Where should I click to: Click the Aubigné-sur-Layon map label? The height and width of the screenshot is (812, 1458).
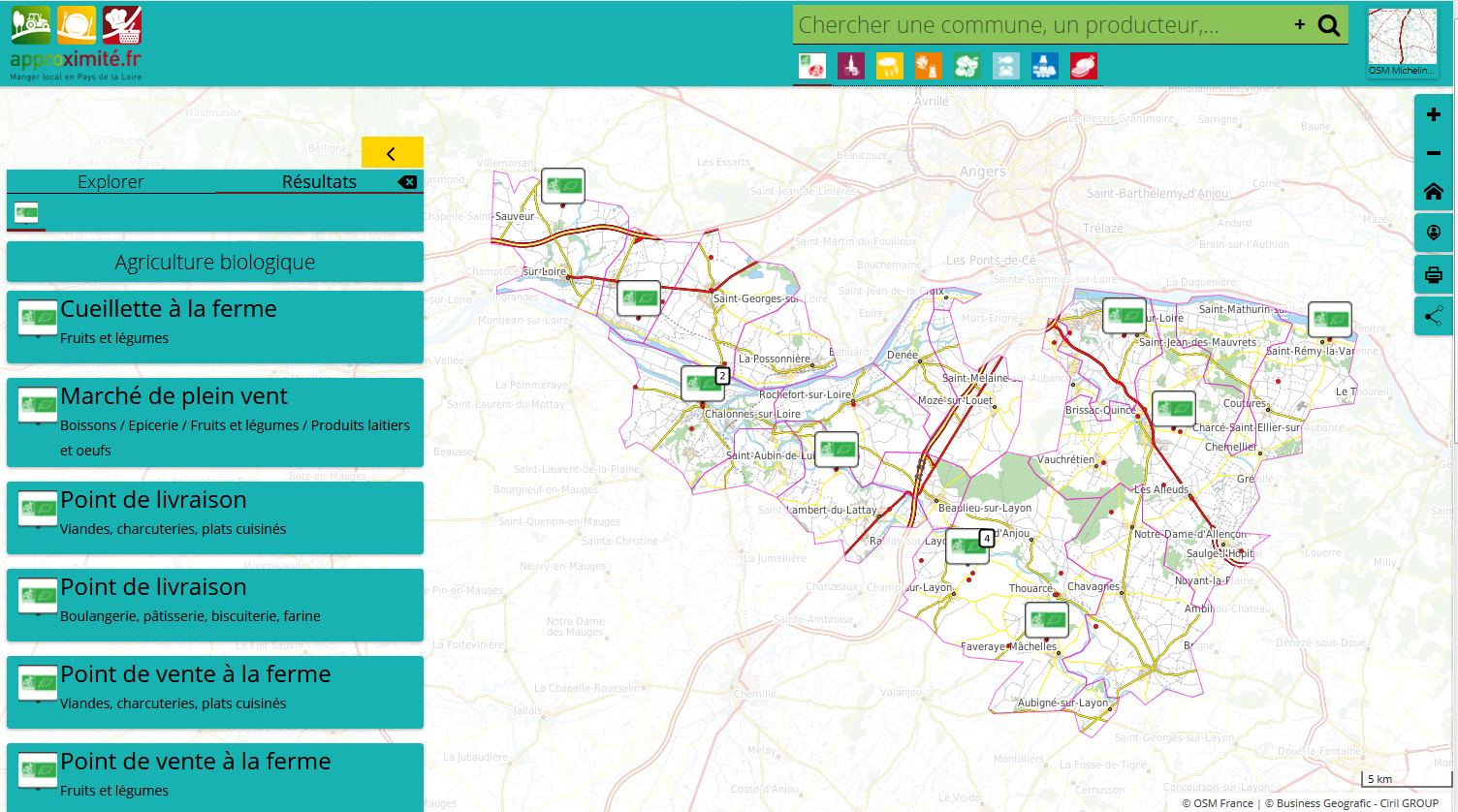tap(1062, 703)
